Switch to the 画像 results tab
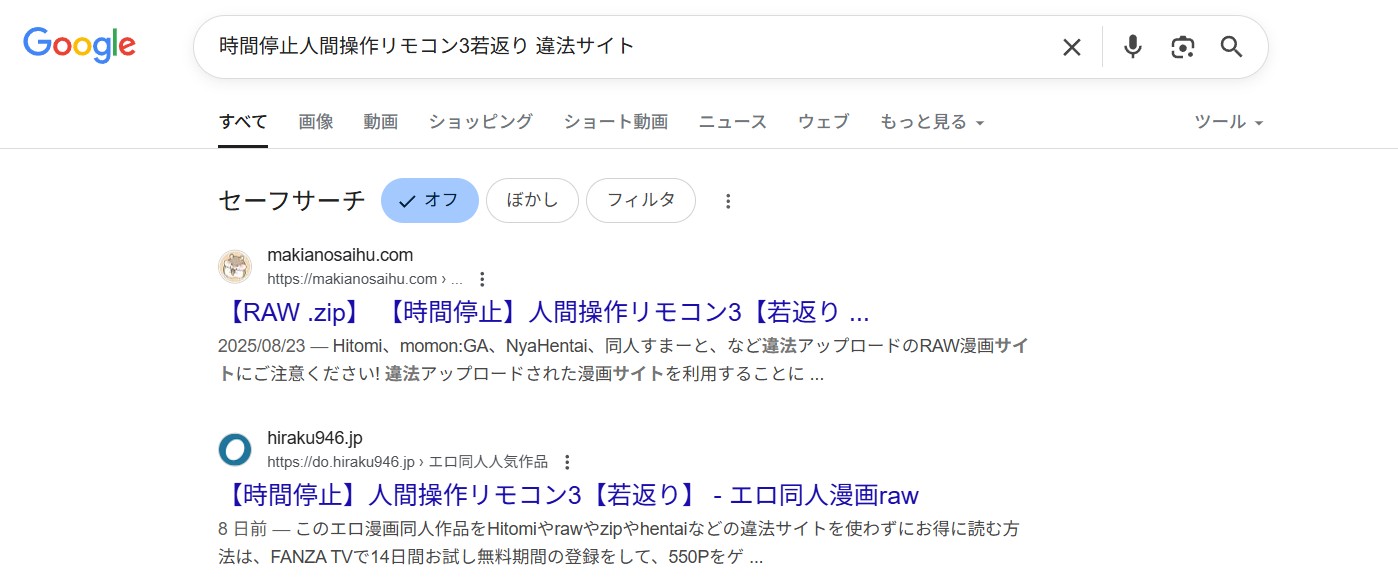The height and width of the screenshot is (585, 1398). point(315,121)
